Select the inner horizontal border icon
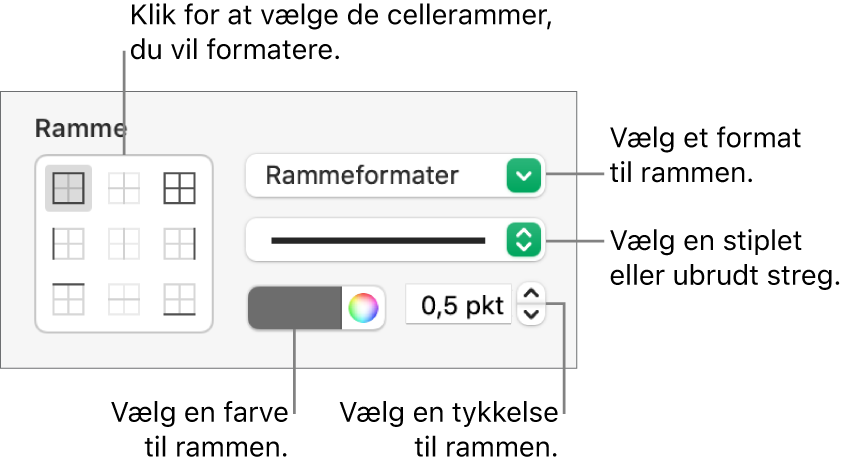Viewport: 849px width, 473px height. [125, 298]
